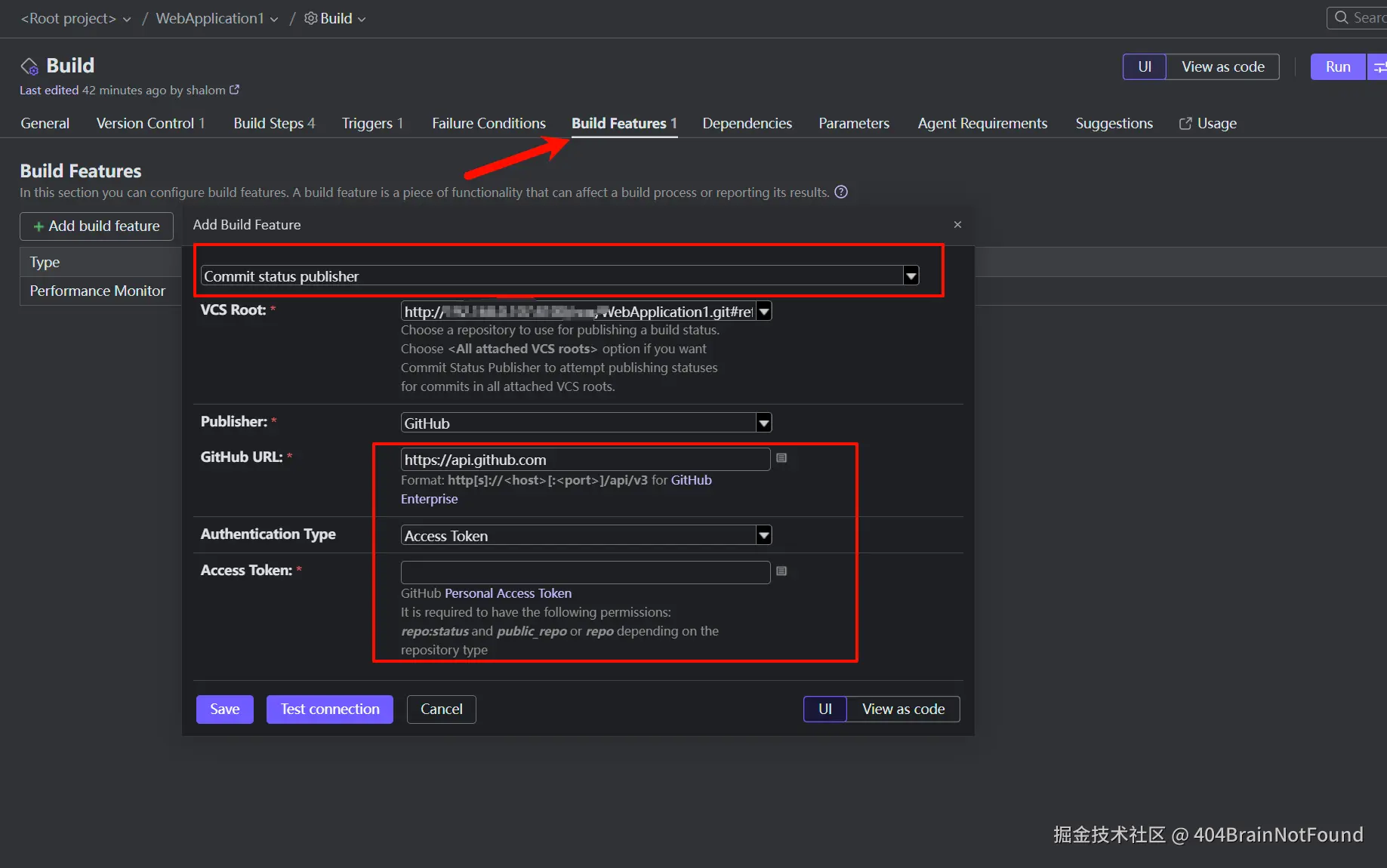Click the parameter icon beside GitHub URL field
Screen dimensions: 1387x868
tap(781, 458)
